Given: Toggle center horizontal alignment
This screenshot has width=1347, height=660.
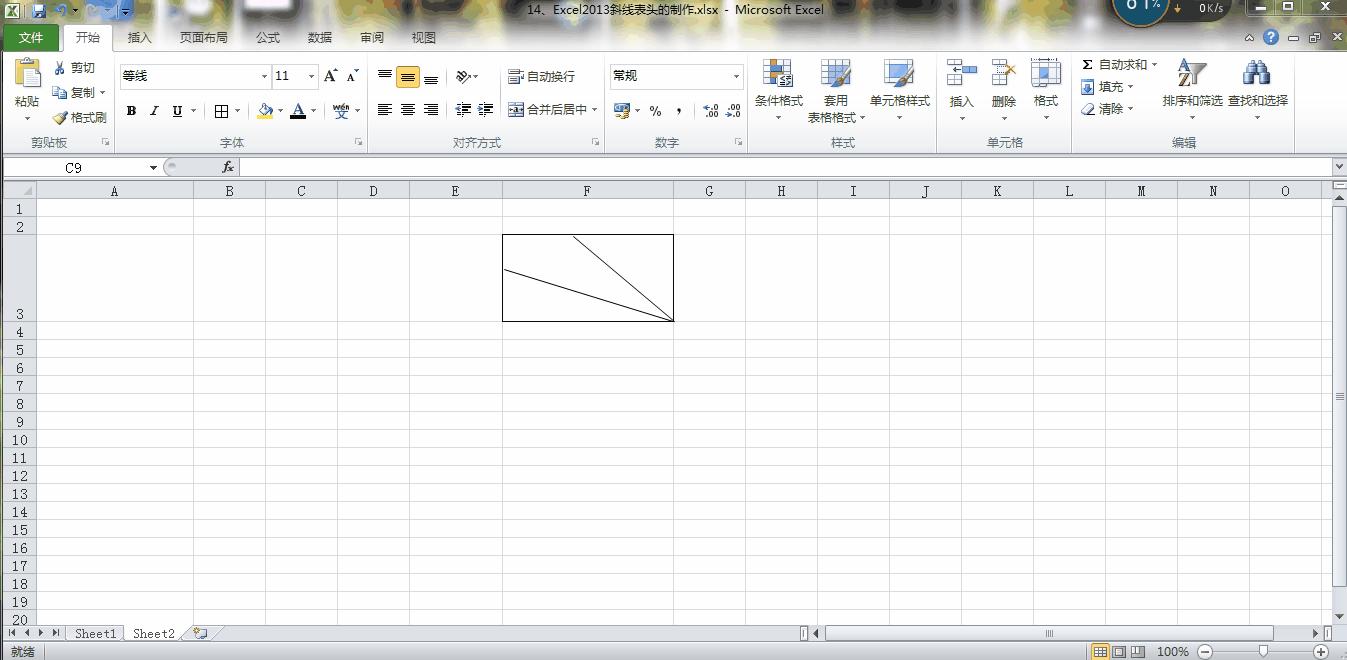Looking at the screenshot, I should [408, 110].
